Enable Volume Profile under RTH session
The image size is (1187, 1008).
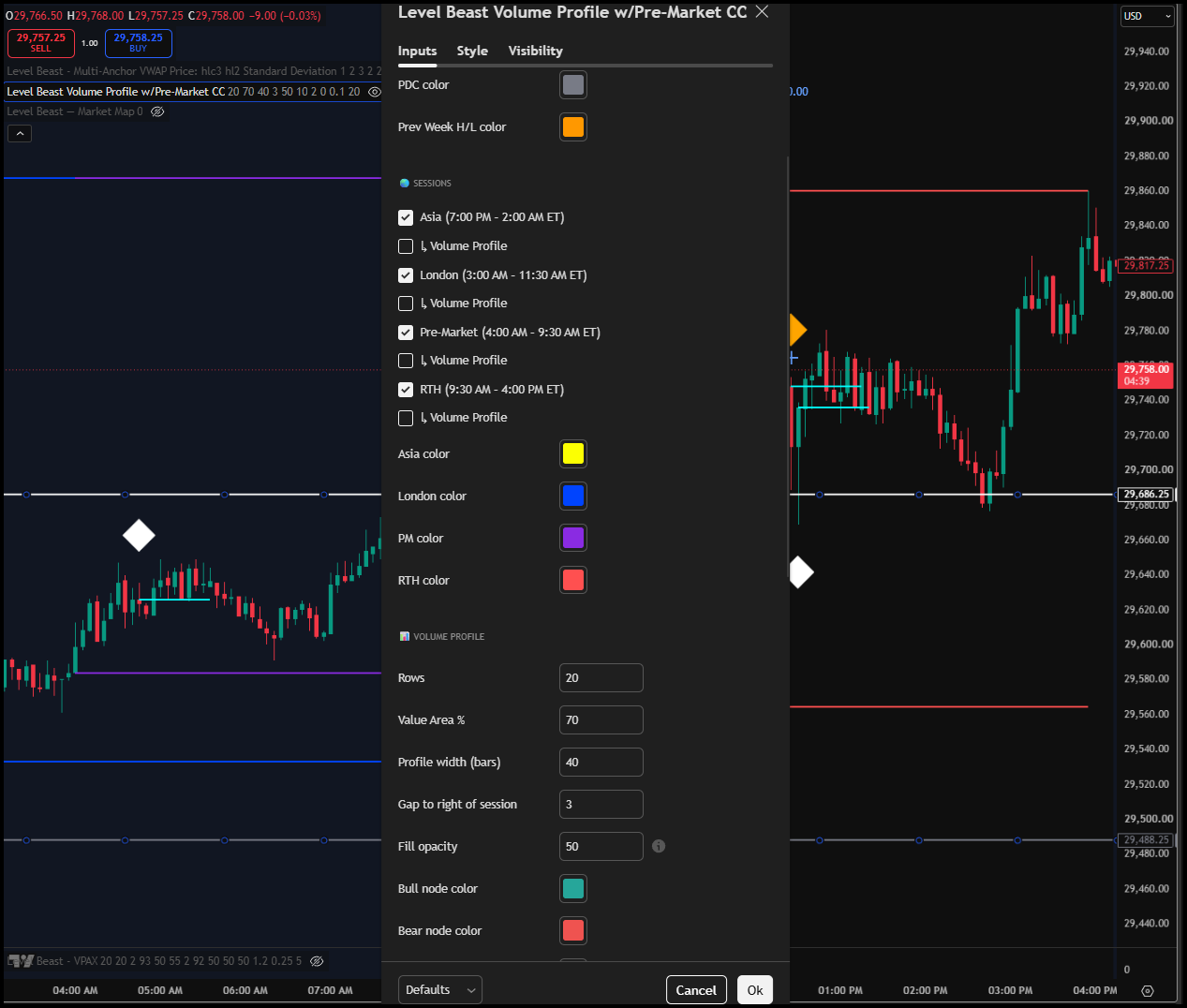click(x=406, y=418)
